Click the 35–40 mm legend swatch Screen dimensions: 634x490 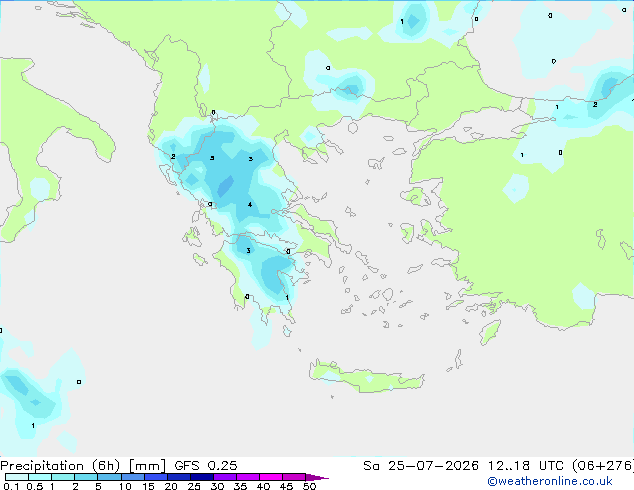248,477
